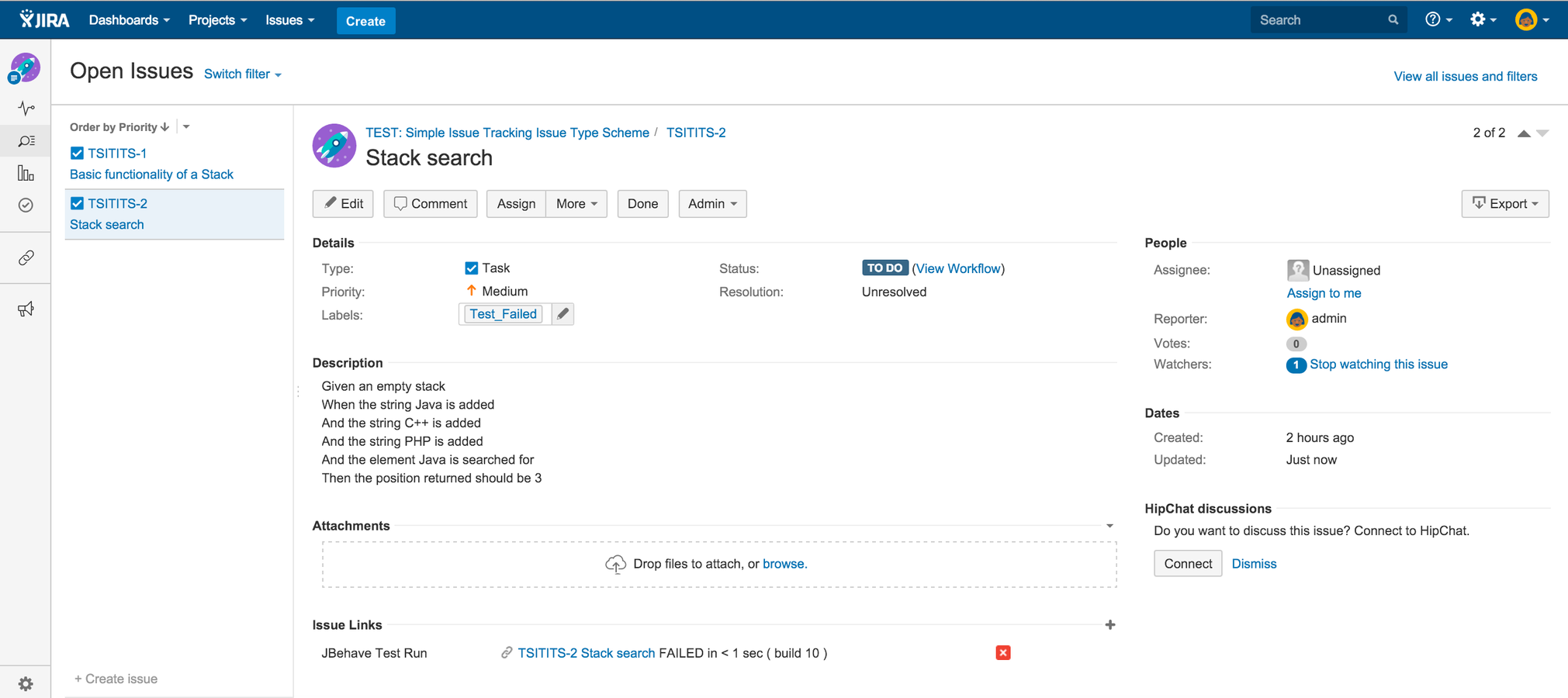Mark the issue Done
Screen dimensions: 1568x698
point(642,204)
